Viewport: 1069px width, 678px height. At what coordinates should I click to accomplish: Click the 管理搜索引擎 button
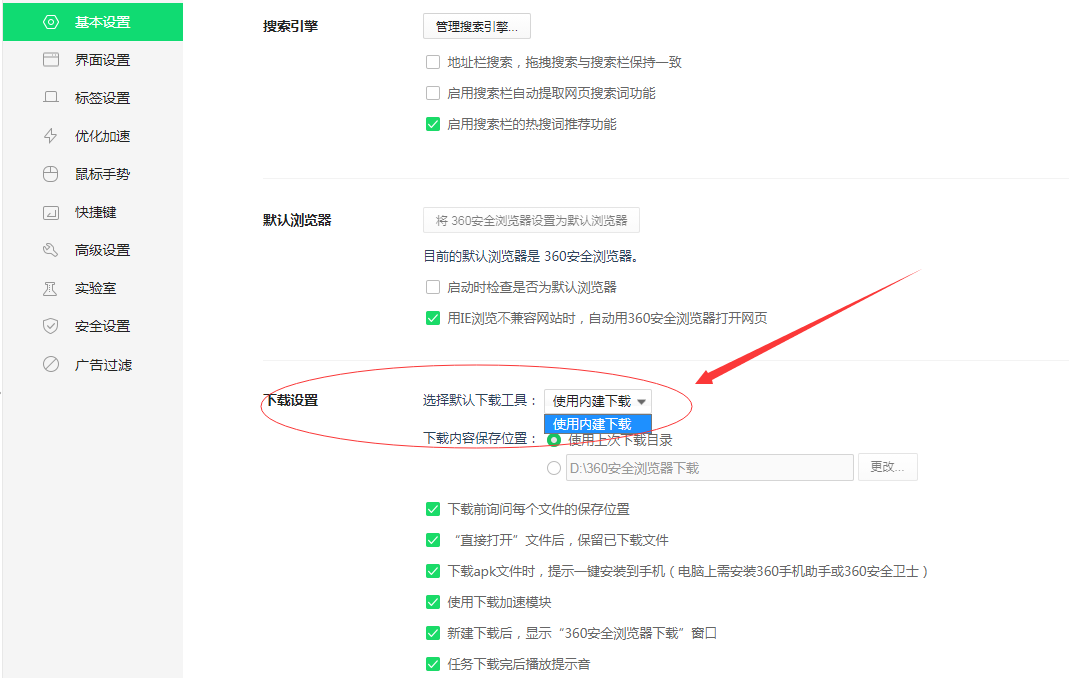point(475,25)
